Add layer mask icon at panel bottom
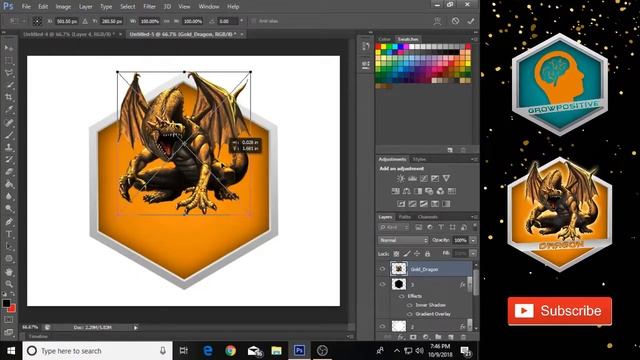This screenshot has height=360, width=640. click(x=413, y=337)
